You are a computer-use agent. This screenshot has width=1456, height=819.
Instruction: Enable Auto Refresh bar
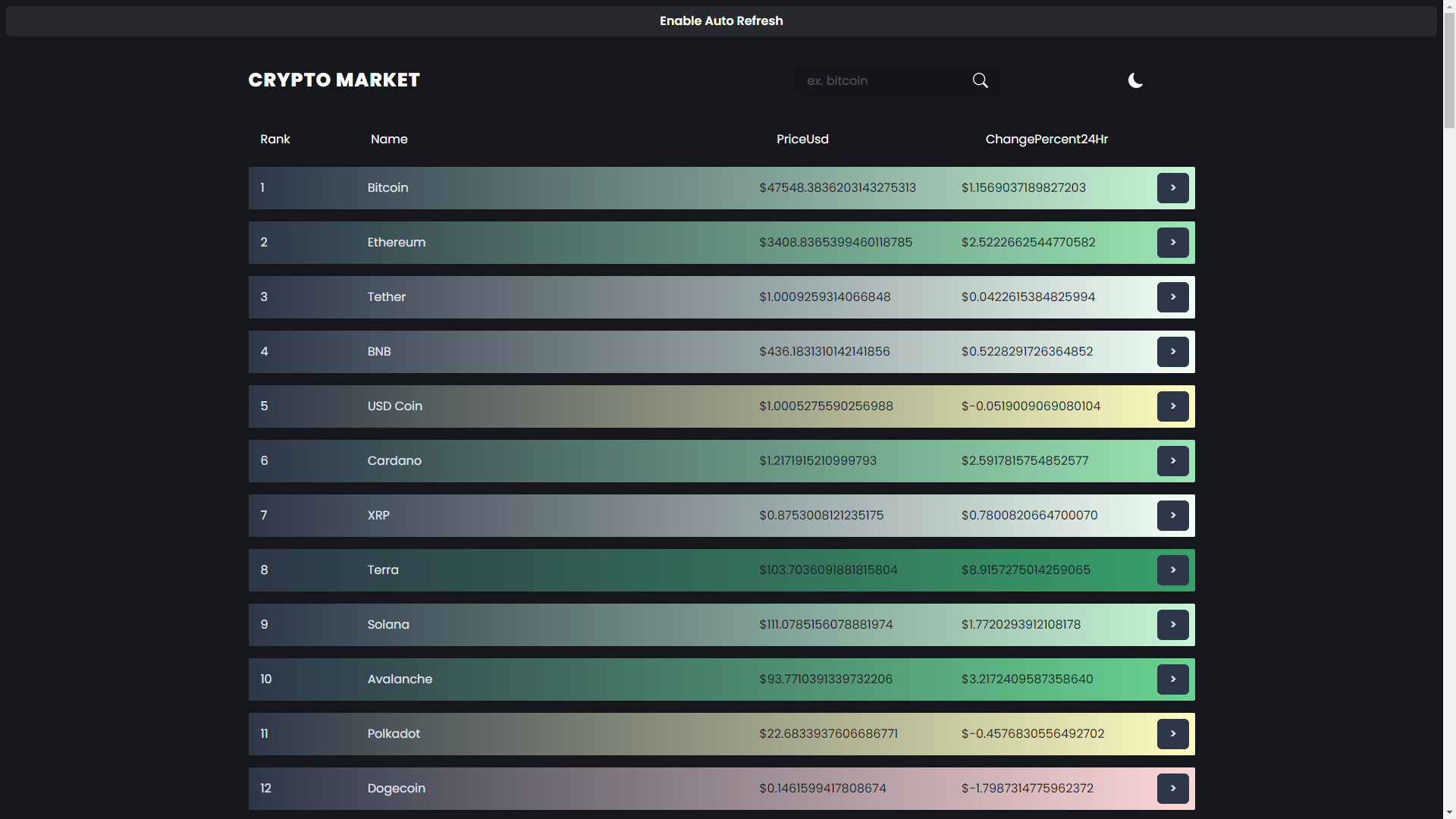[721, 21]
